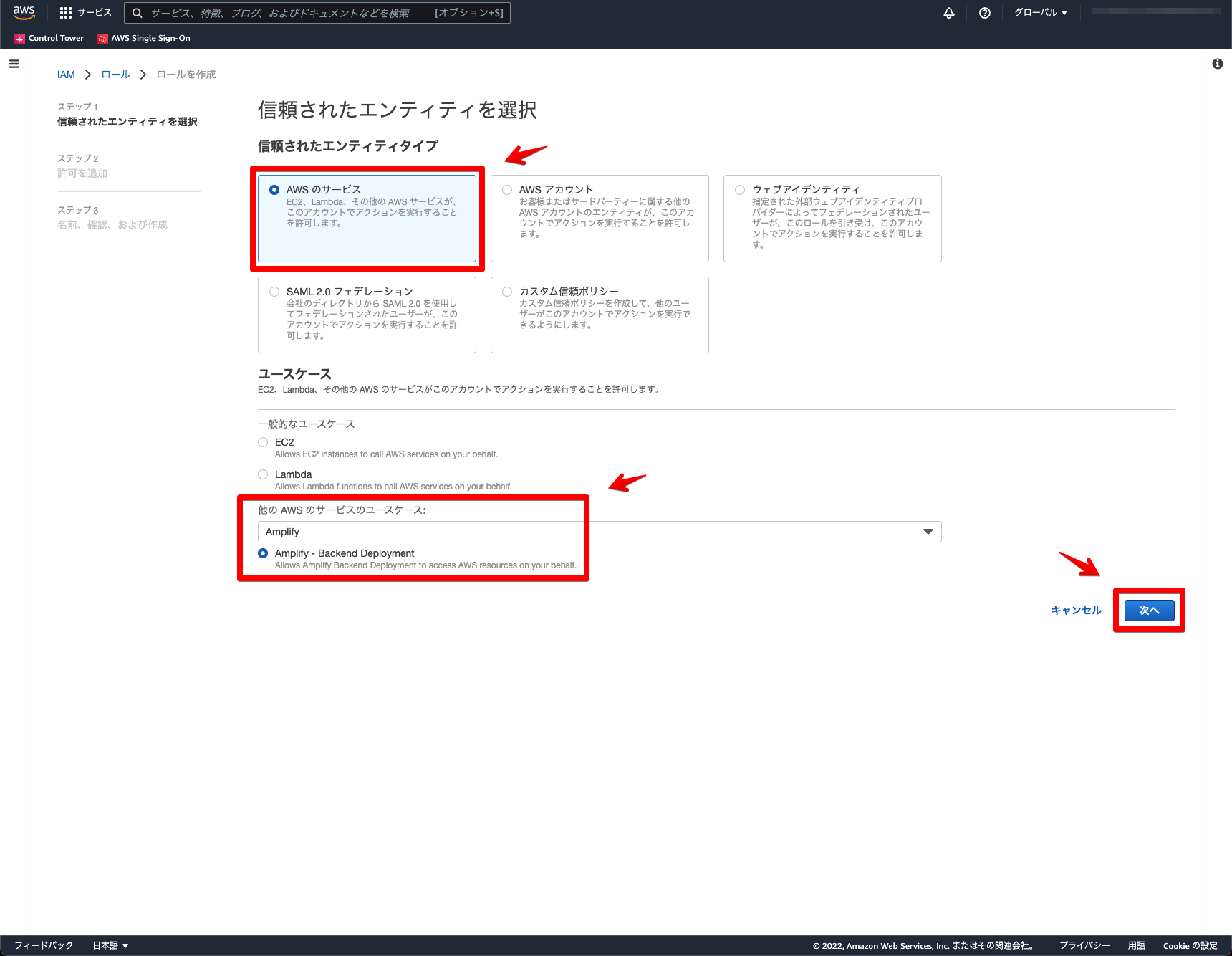Image resolution: width=1232 pixels, height=956 pixels.
Task: Open the Amplify service use case dropdown
Action: (x=600, y=532)
